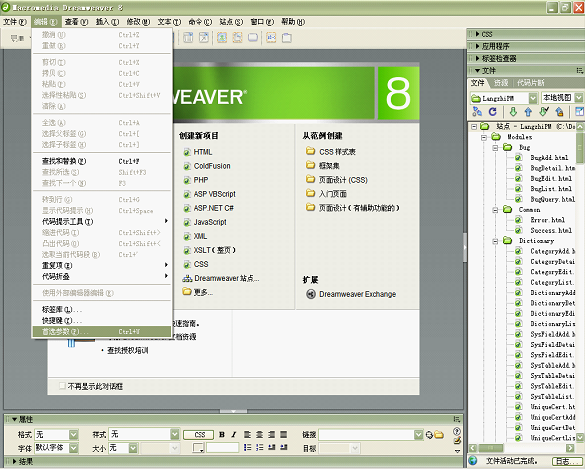The height and width of the screenshot is (469, 585).
Task: Click the Properties help question icon
Action: coord(457,431)
